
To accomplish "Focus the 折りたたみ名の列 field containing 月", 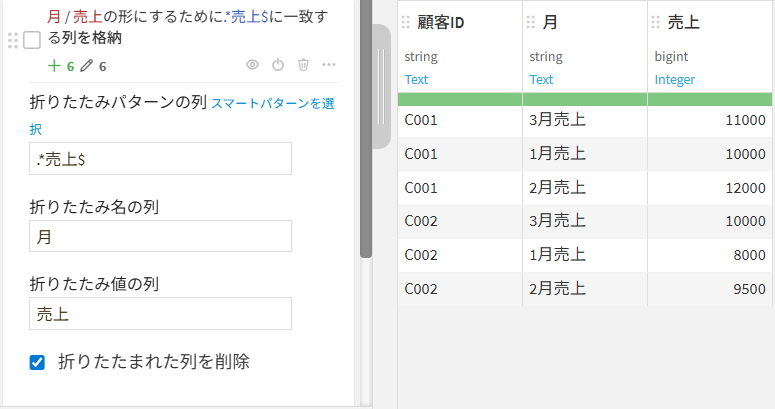I will [160, 236].
